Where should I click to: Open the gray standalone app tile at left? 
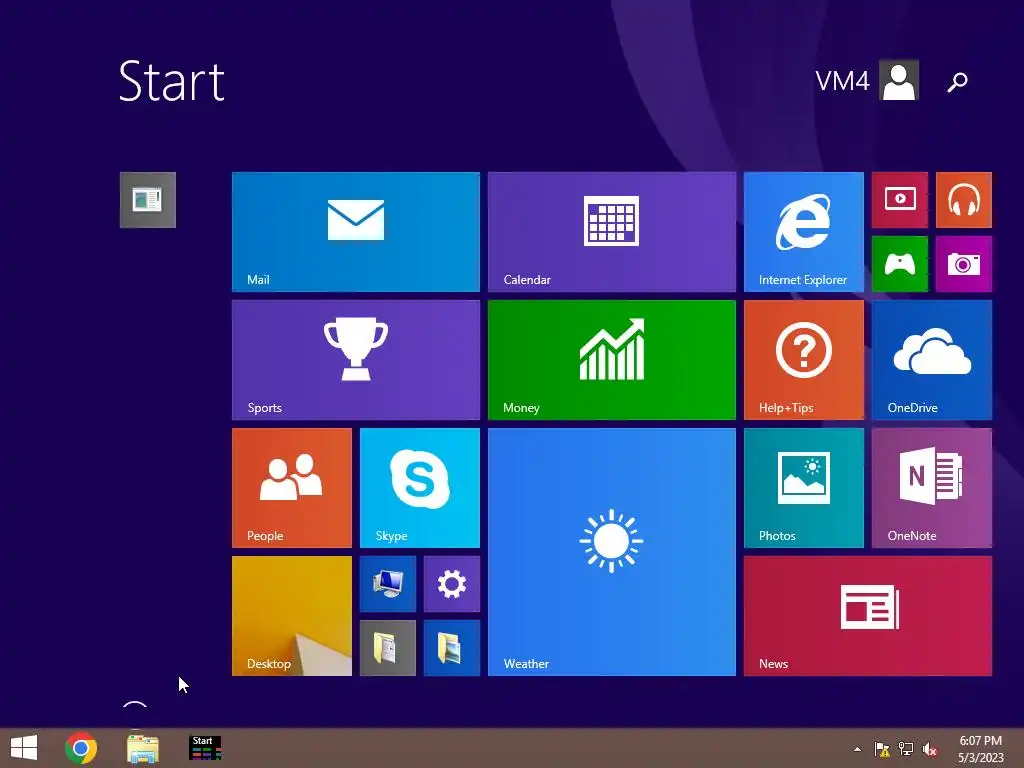tap(148, 200)
